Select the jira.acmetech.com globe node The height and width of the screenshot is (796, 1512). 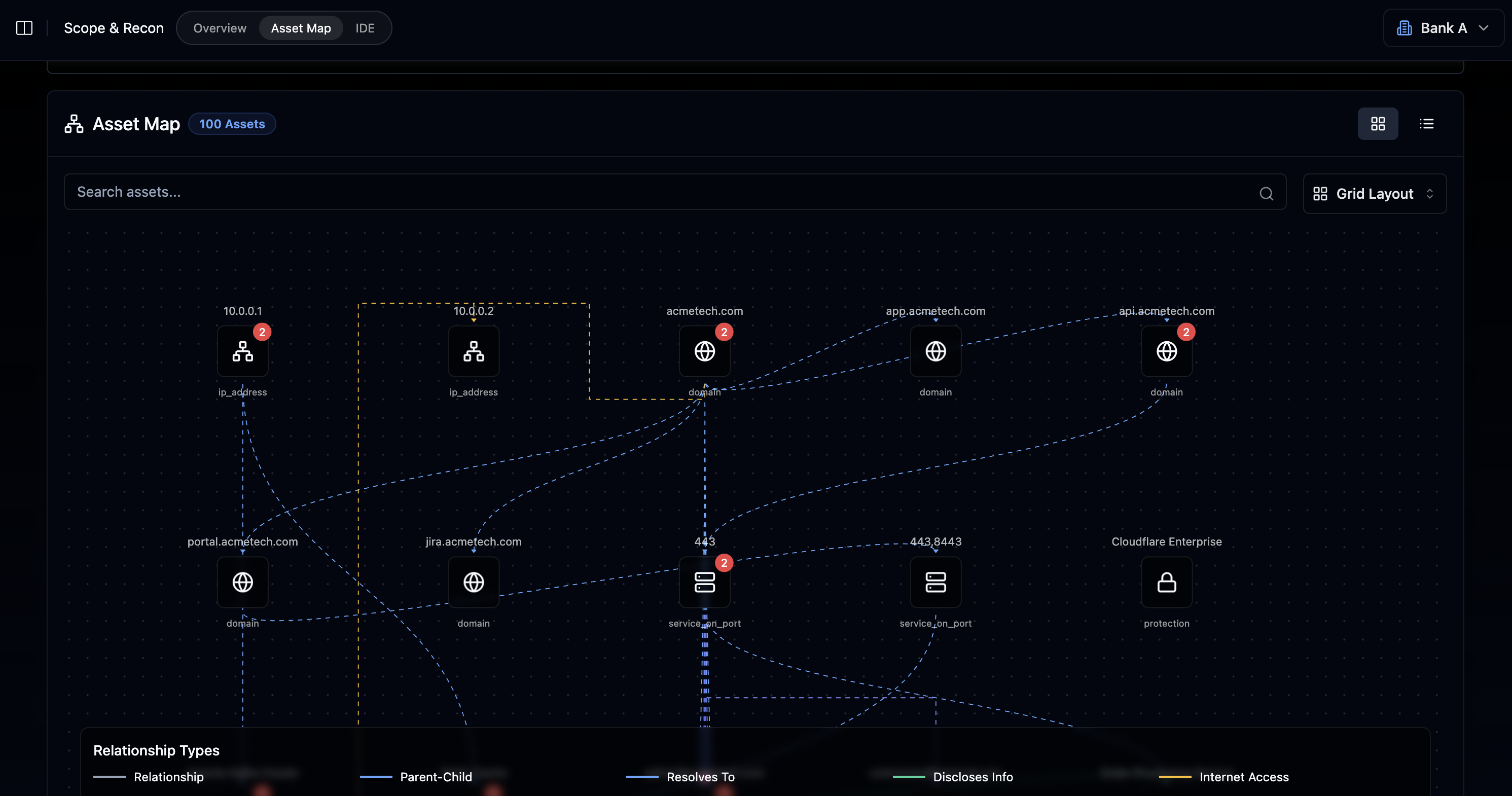[x=473, y=582]
